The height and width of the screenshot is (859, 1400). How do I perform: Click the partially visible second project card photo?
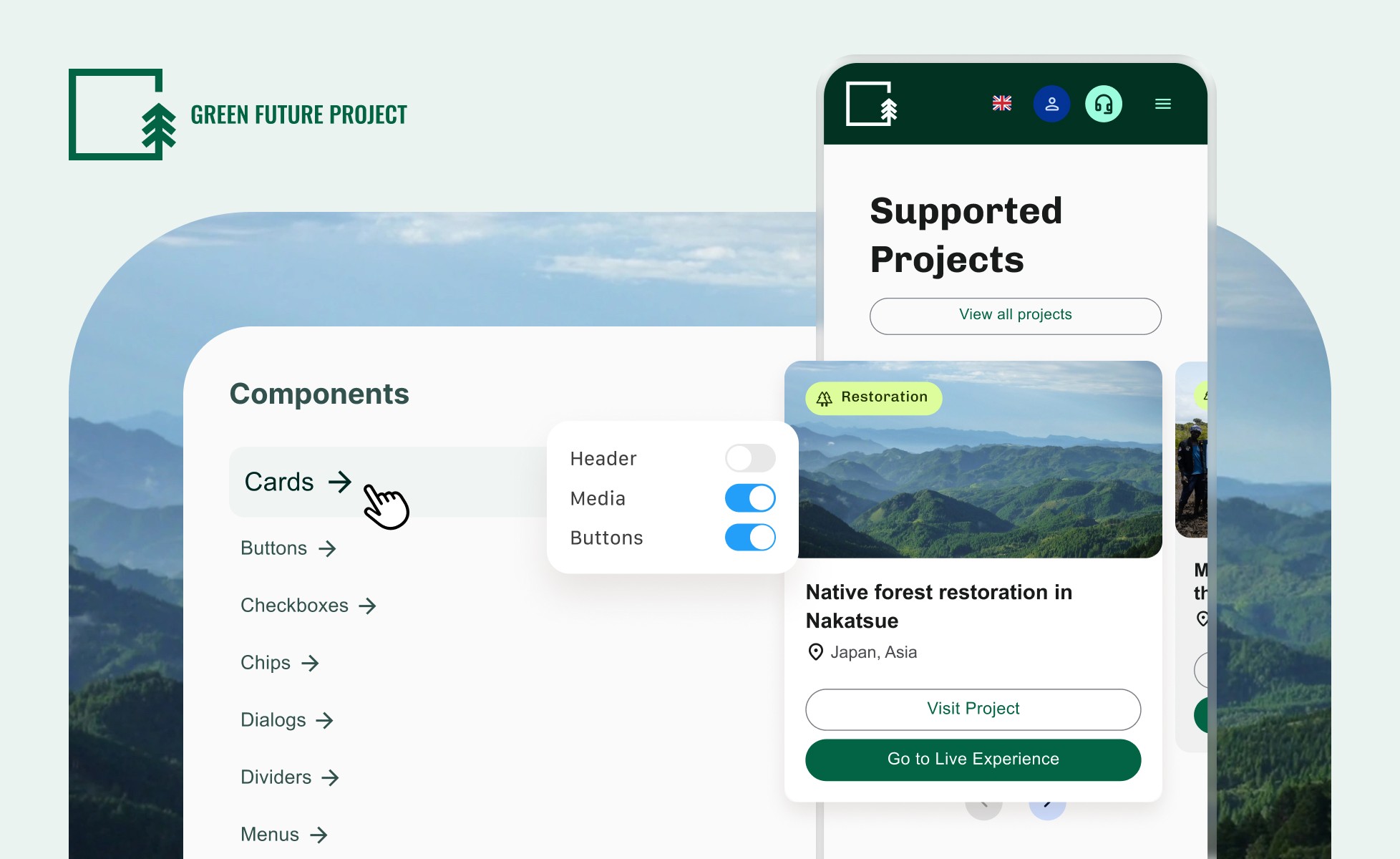pos(1192,450)
